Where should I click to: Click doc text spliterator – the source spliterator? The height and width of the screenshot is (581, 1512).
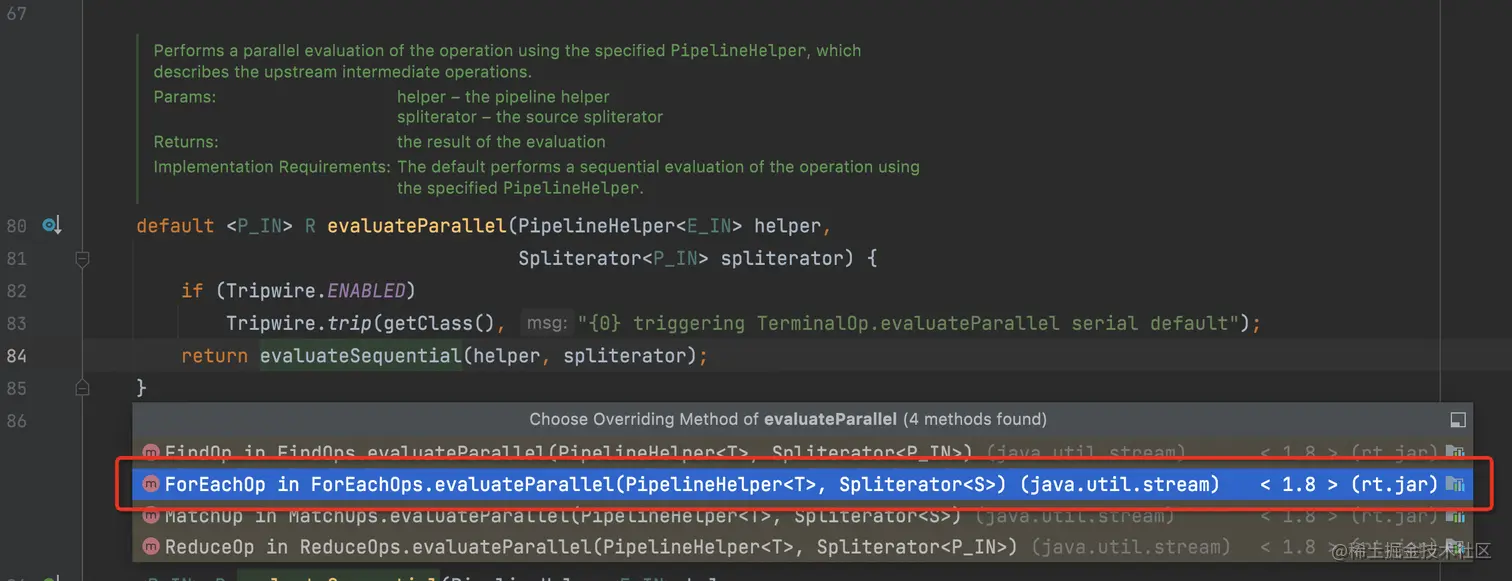(x=530, y=117)
